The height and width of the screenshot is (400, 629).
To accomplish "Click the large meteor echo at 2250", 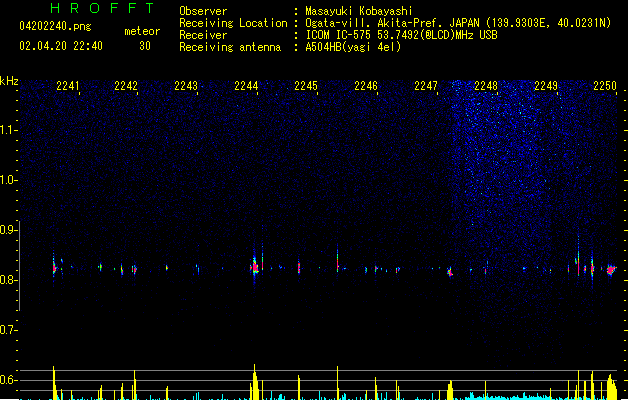I will point(611,270).
